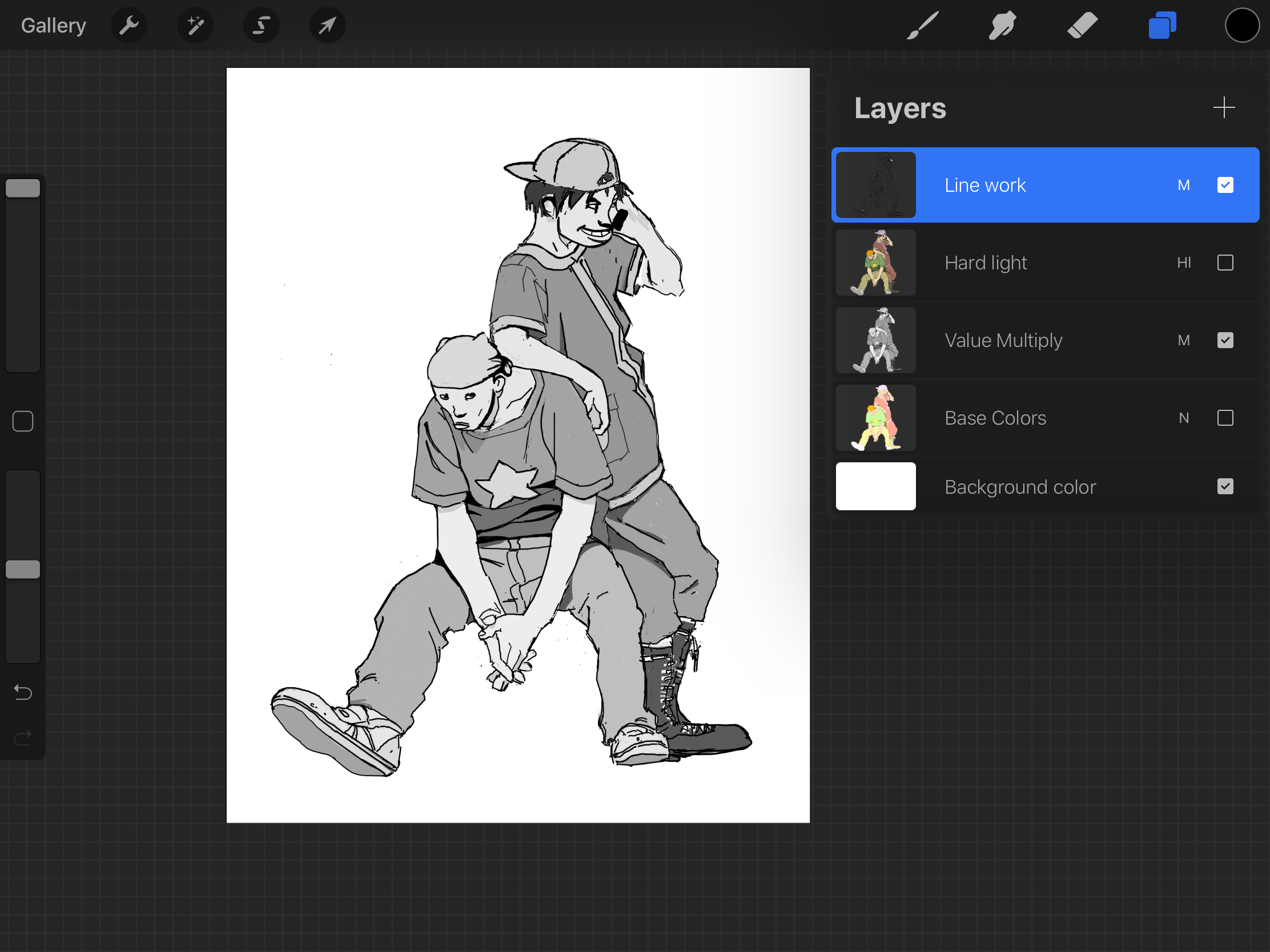Hide the Value Multiply layer
Viewport: 1270px width, 952px height.
(x=1225, y=340)
